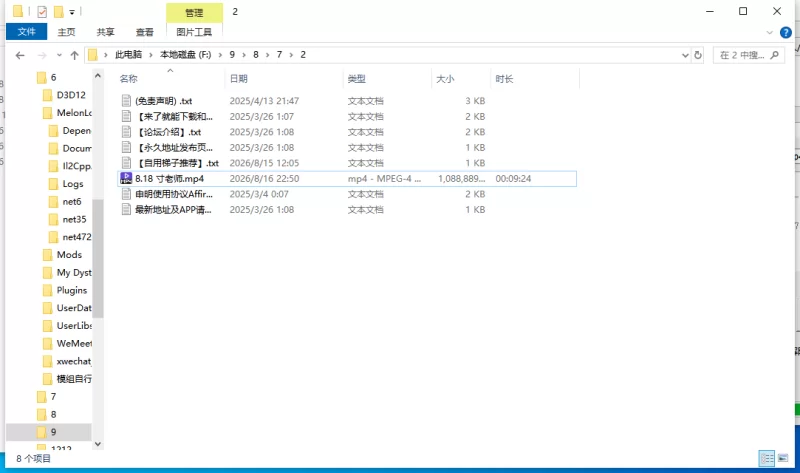The width and height of the screenshot is (800, 473).
Task: Click the navigation pane scroll down arrow
Action: [98, 444]
